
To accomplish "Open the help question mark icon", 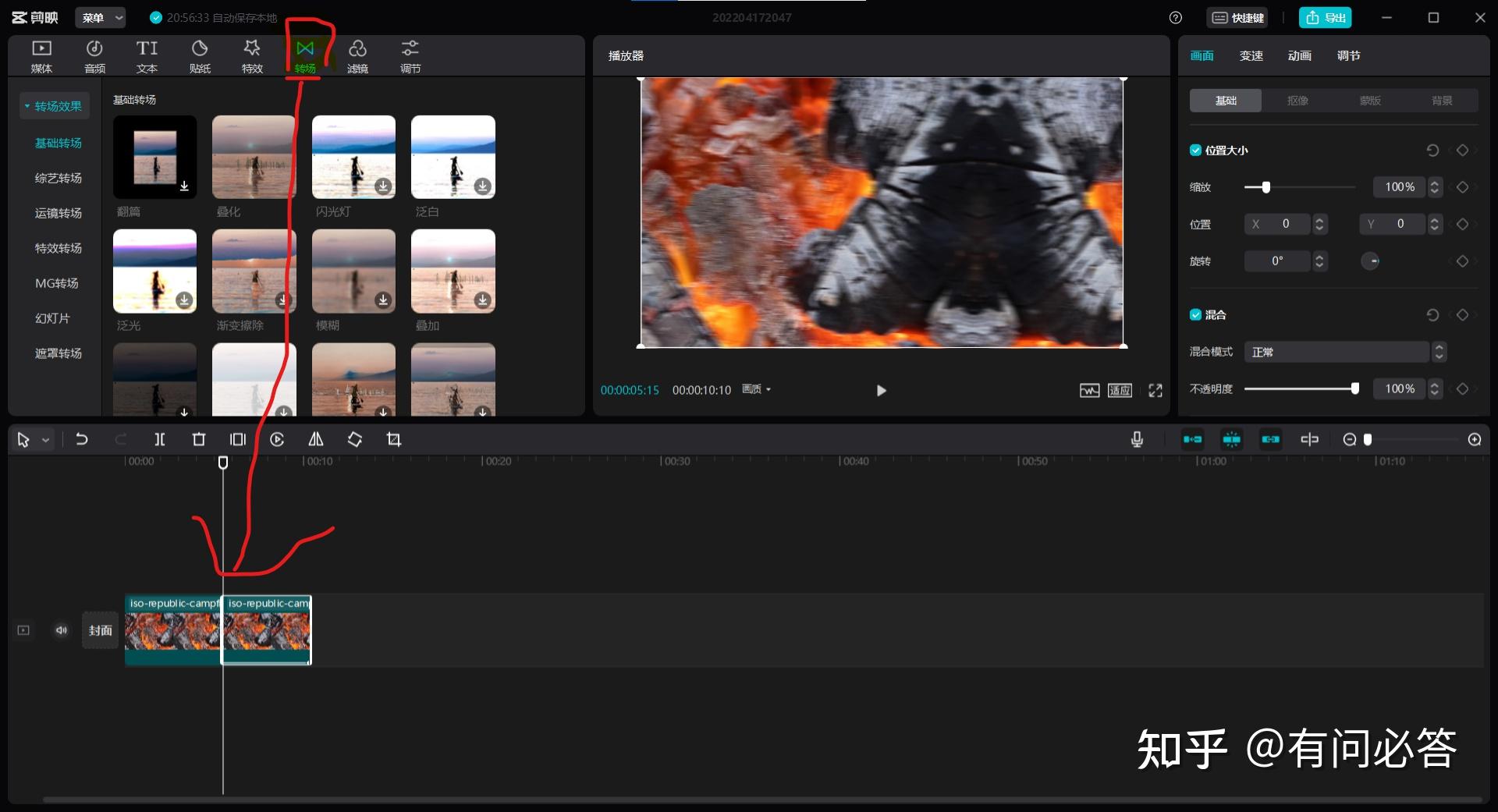I will (1176, 17).
